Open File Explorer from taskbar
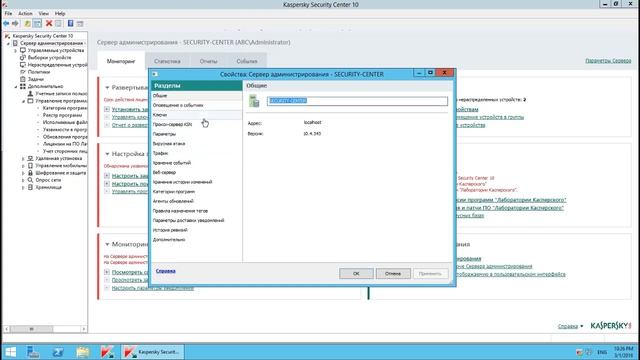640x360 pixels. 83,352
